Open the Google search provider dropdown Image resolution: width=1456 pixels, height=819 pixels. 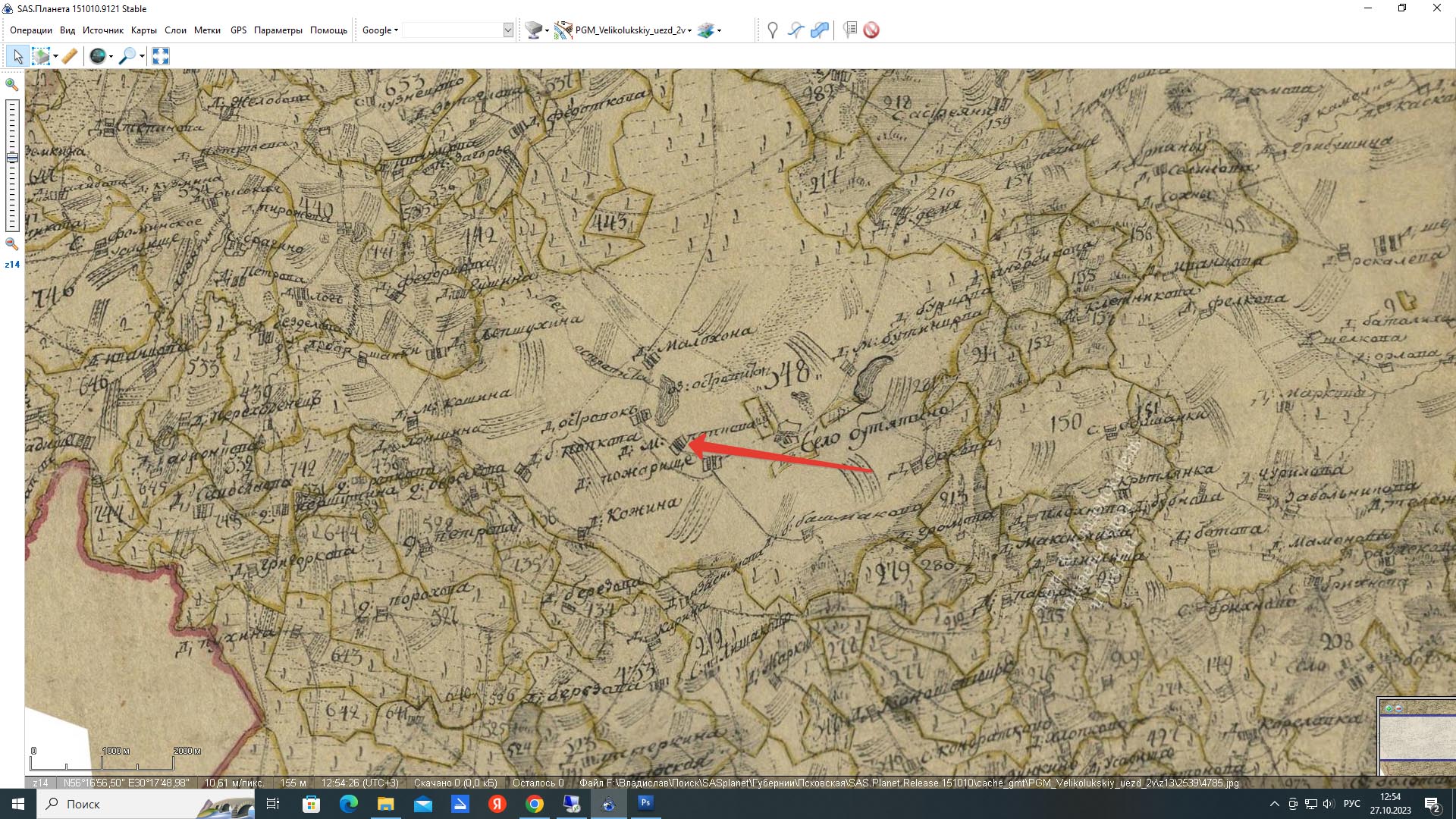380,30
